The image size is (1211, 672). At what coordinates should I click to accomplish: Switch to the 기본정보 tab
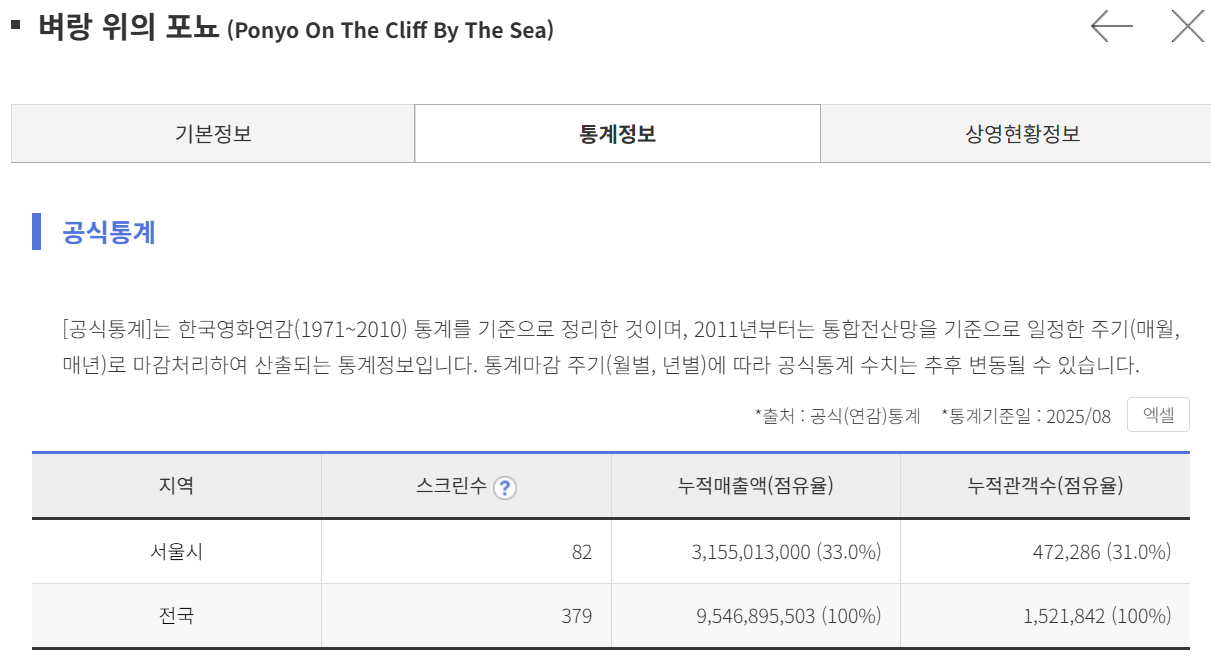click(213, 134)
